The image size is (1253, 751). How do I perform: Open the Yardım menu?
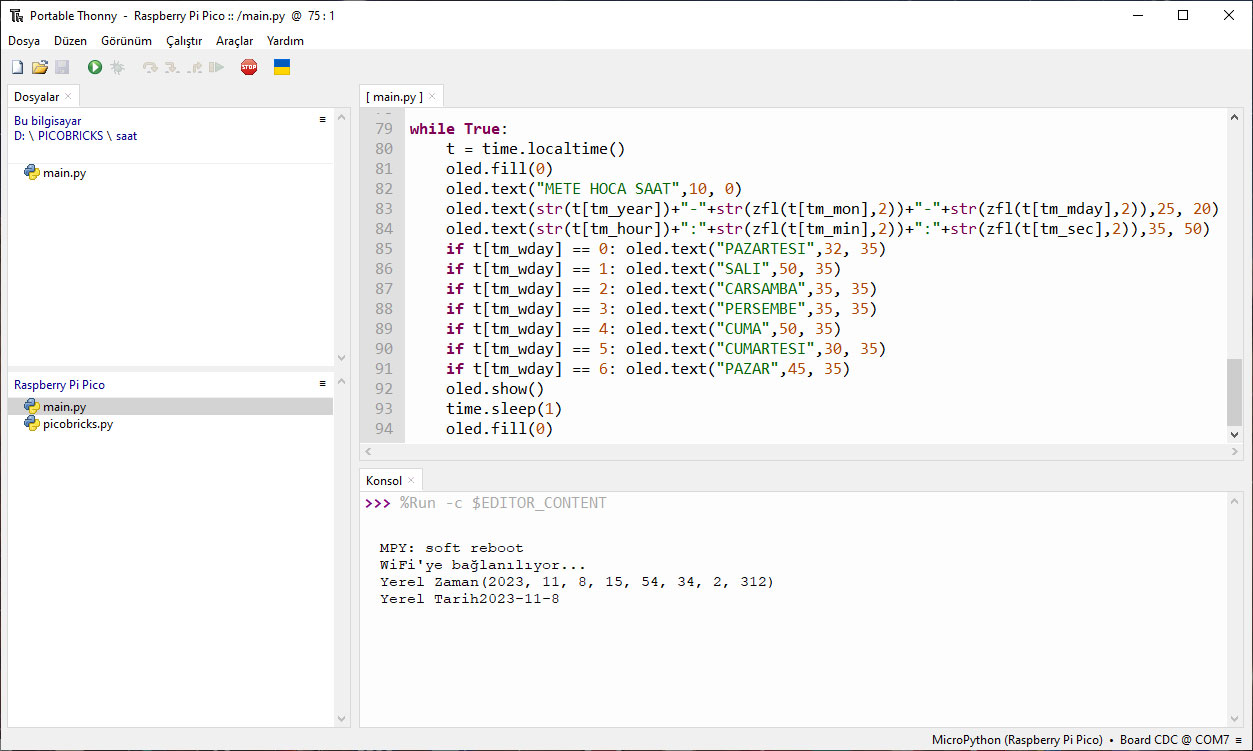tap(285, 41)
